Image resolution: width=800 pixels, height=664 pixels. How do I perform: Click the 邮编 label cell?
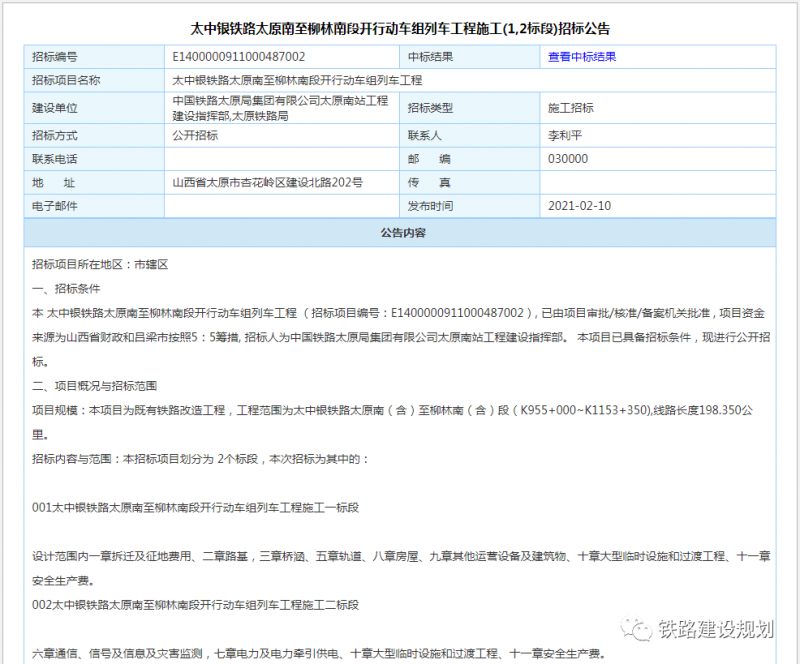[469, 159]
